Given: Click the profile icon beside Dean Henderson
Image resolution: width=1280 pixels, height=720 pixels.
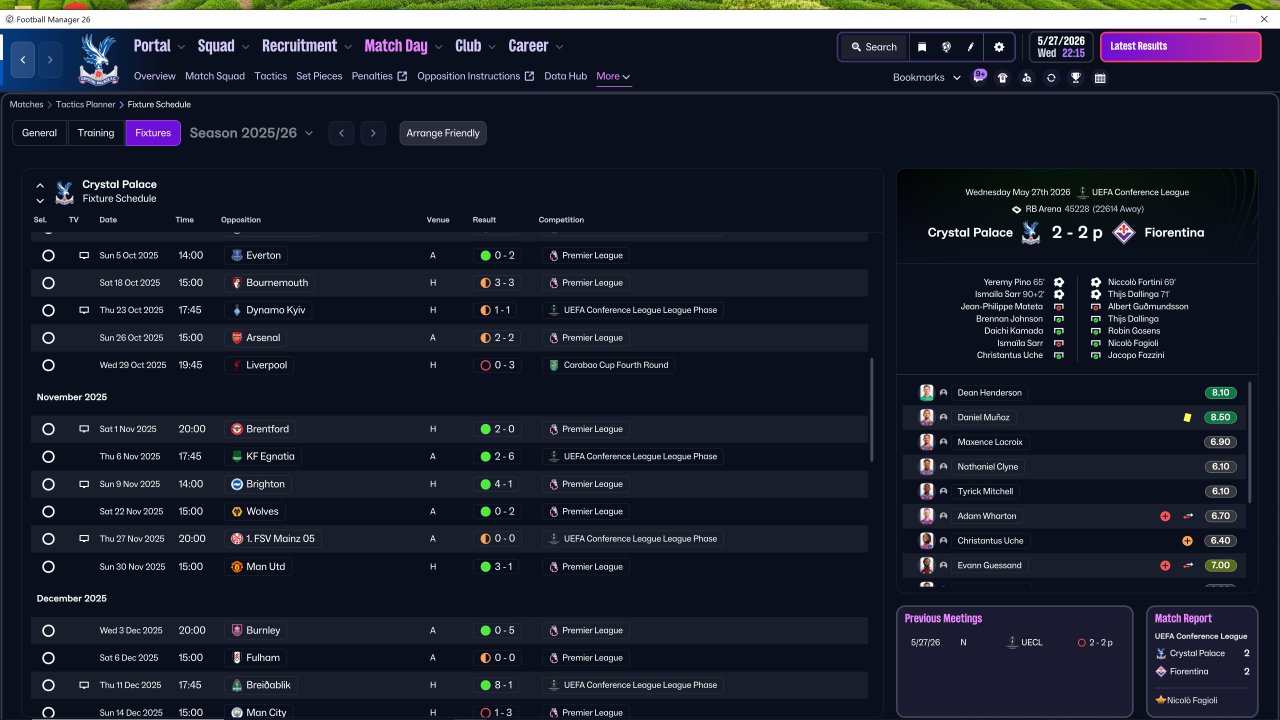Looking at the screenshot, I should click(x=943, y=393).
